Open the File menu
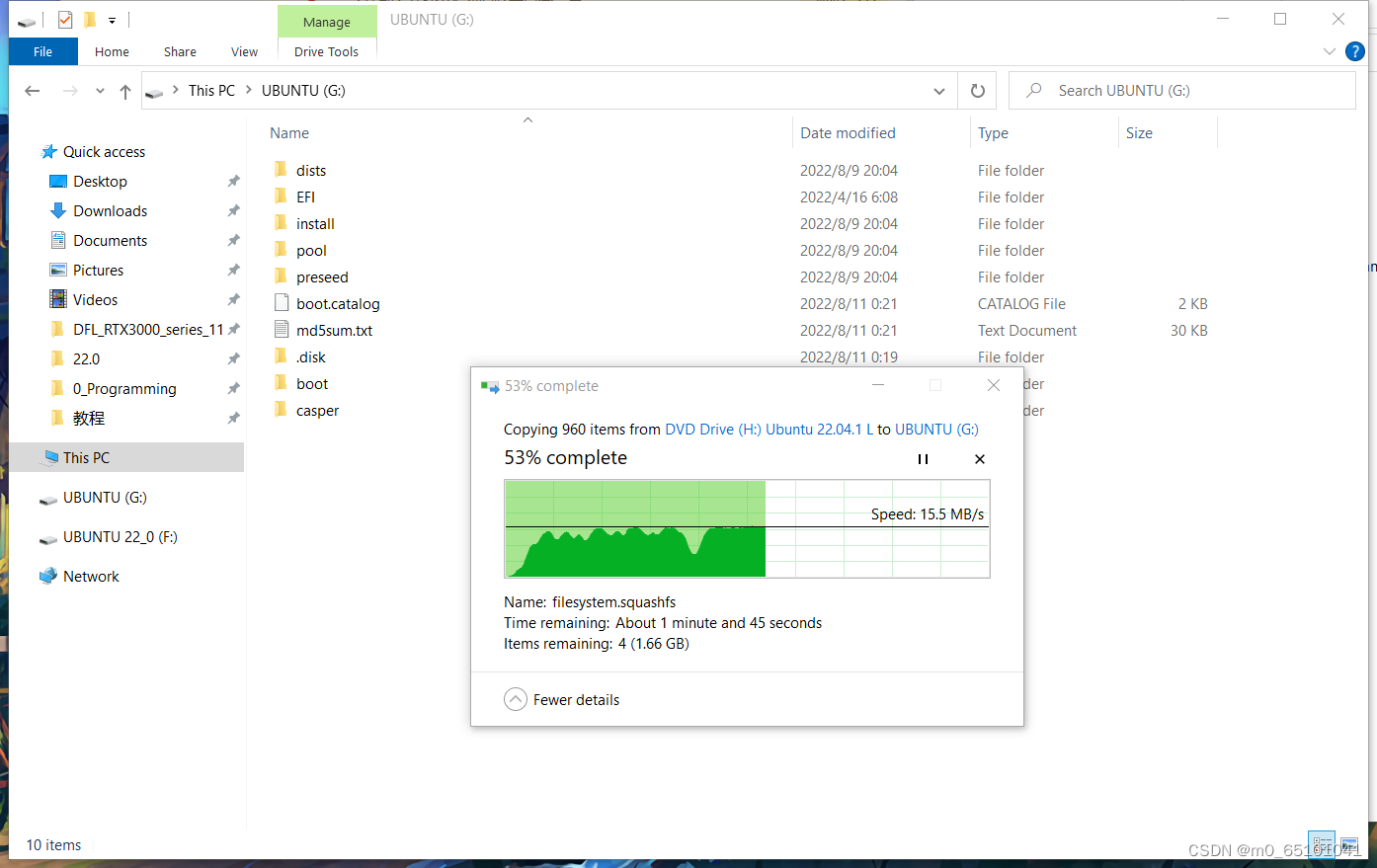This screenshot has height=868, width=1377. tap(42, 51)
